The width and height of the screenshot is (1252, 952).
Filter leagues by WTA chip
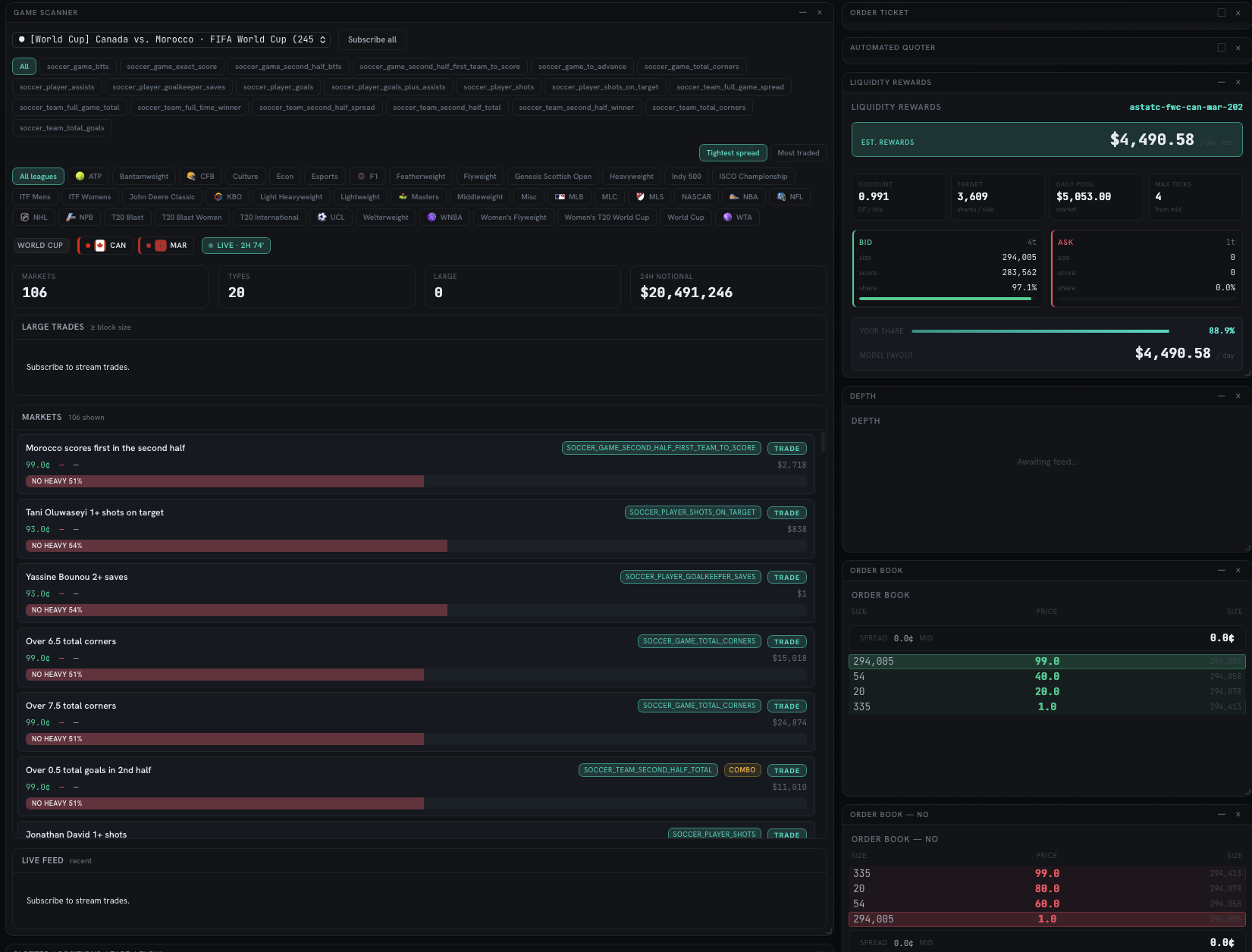click(x=737, y=218)
